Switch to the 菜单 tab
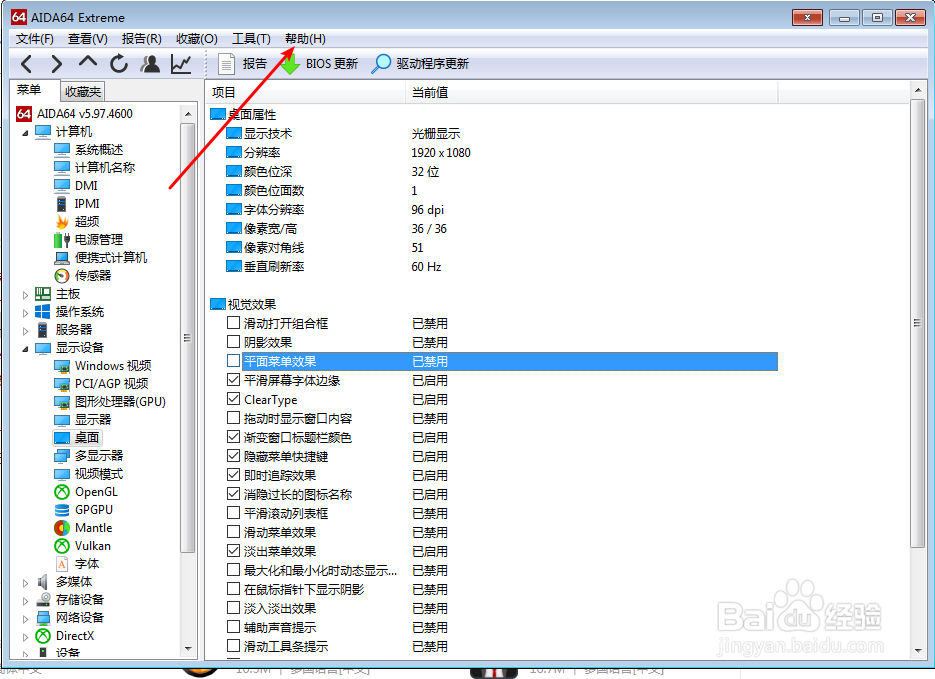935x679 pixels. [29, 90]
